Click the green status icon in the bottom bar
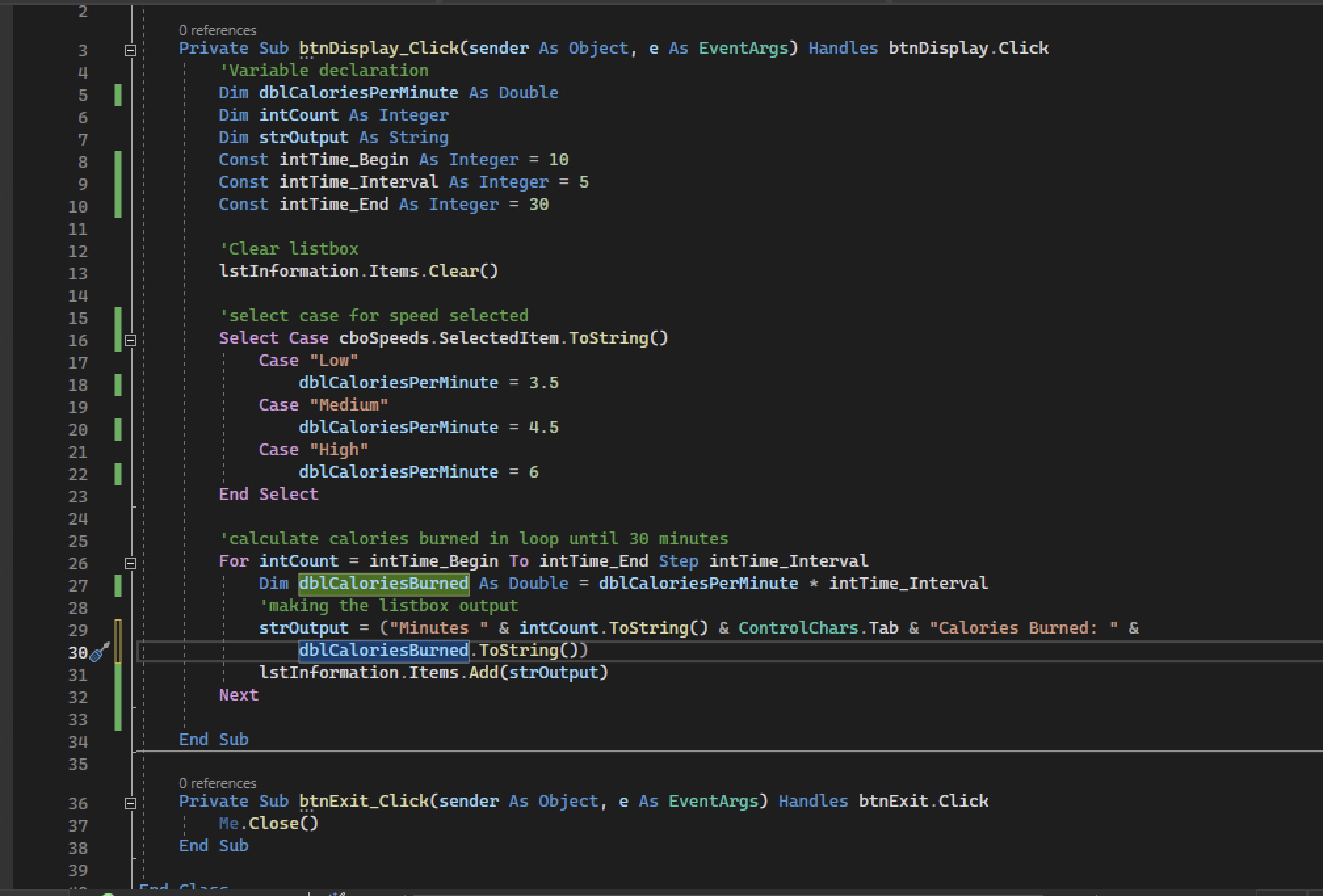The height and width of the screenshot is (896, 1323). (109, 893)
